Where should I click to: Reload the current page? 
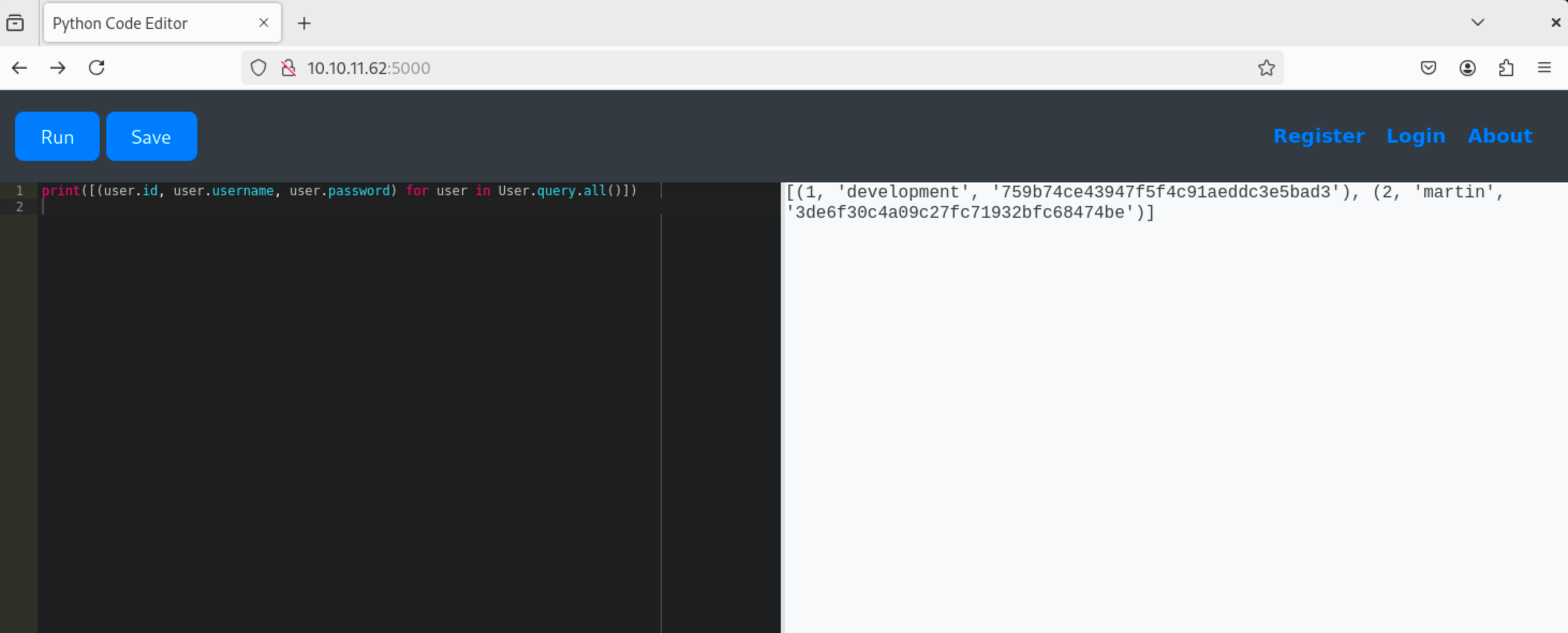click(x=97, y=68)
